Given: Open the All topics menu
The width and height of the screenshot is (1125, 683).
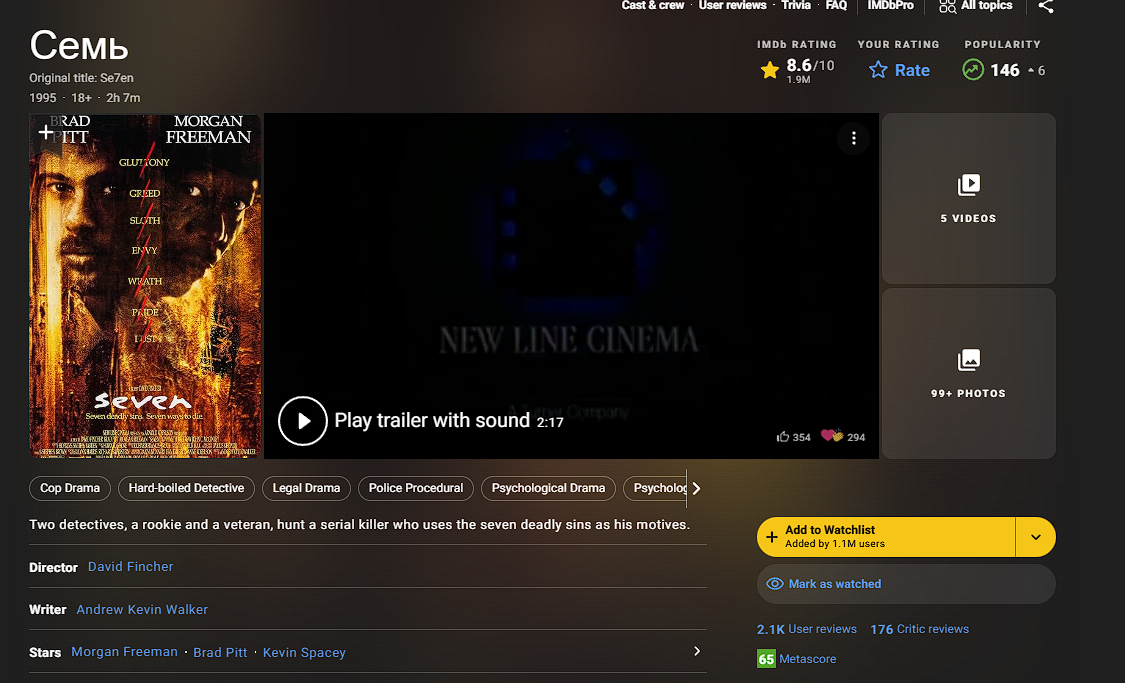Looking at the screenshot, I should [976, 6].
